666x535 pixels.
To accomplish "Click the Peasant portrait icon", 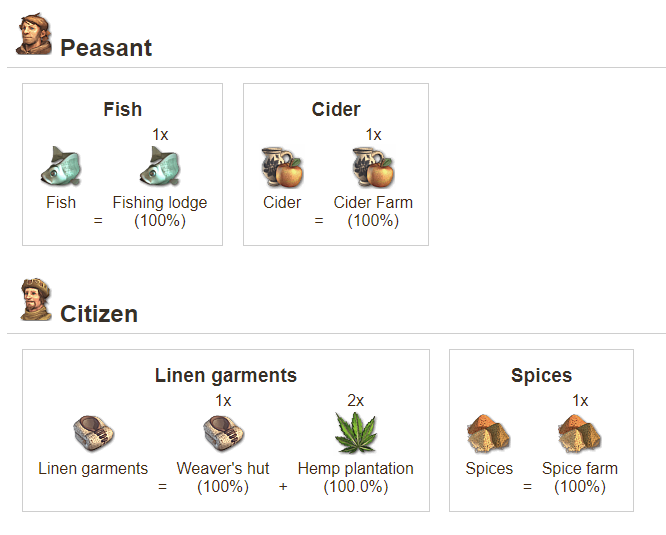I will [34, 35].
